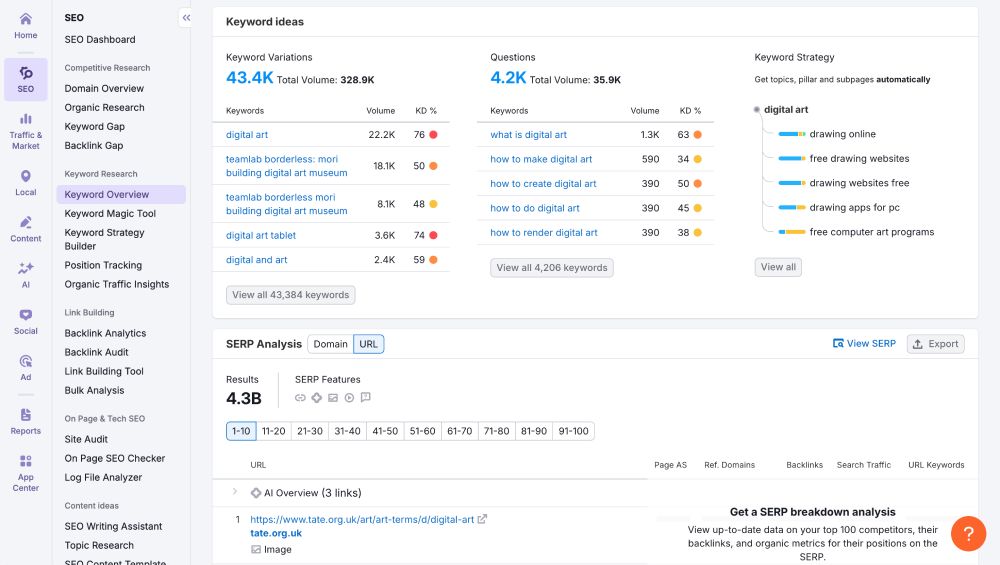
Task: Switch SERP Analysis to Domain
Action: 330,344
